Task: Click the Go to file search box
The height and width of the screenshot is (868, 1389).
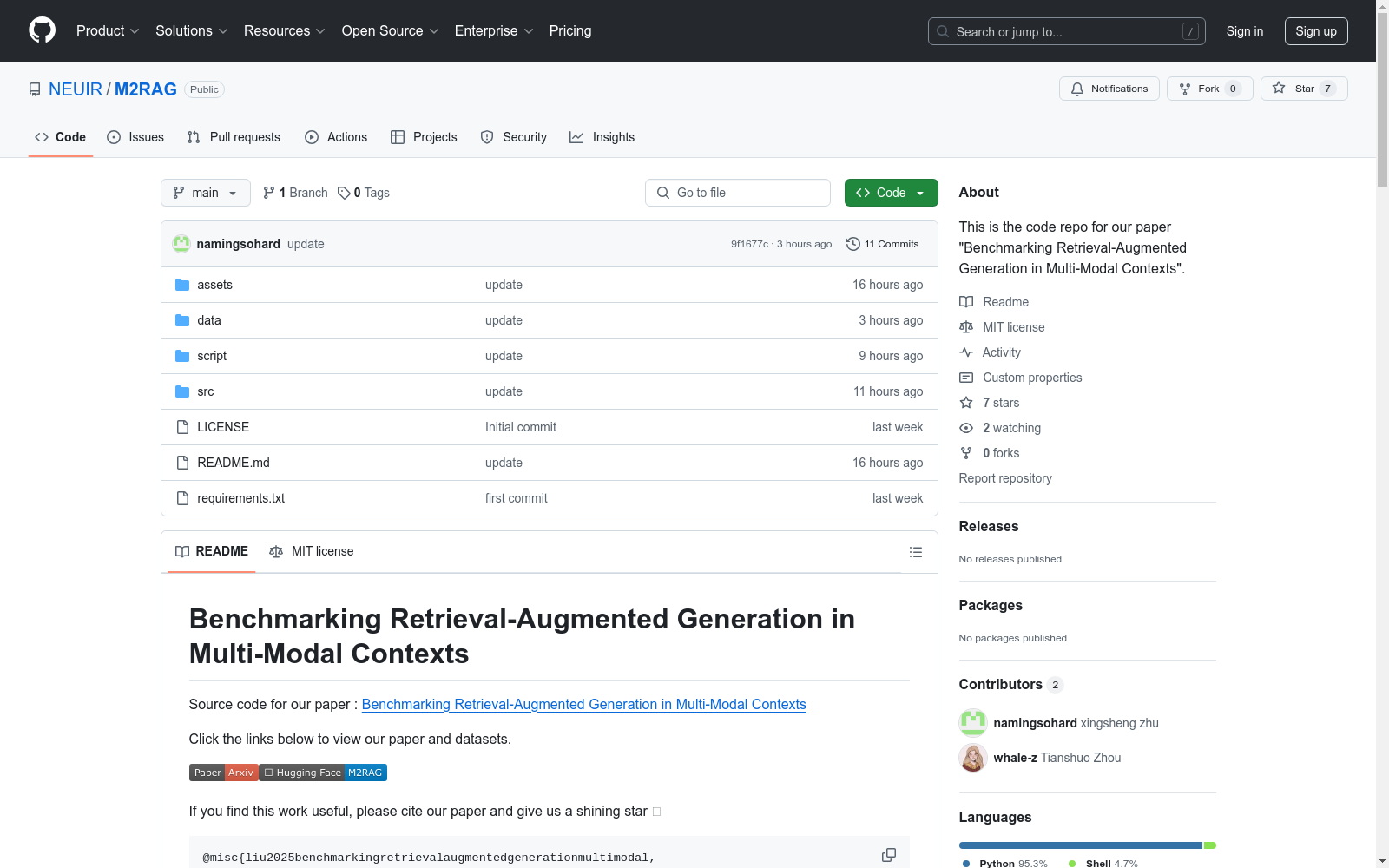Action: coord(738,193)
